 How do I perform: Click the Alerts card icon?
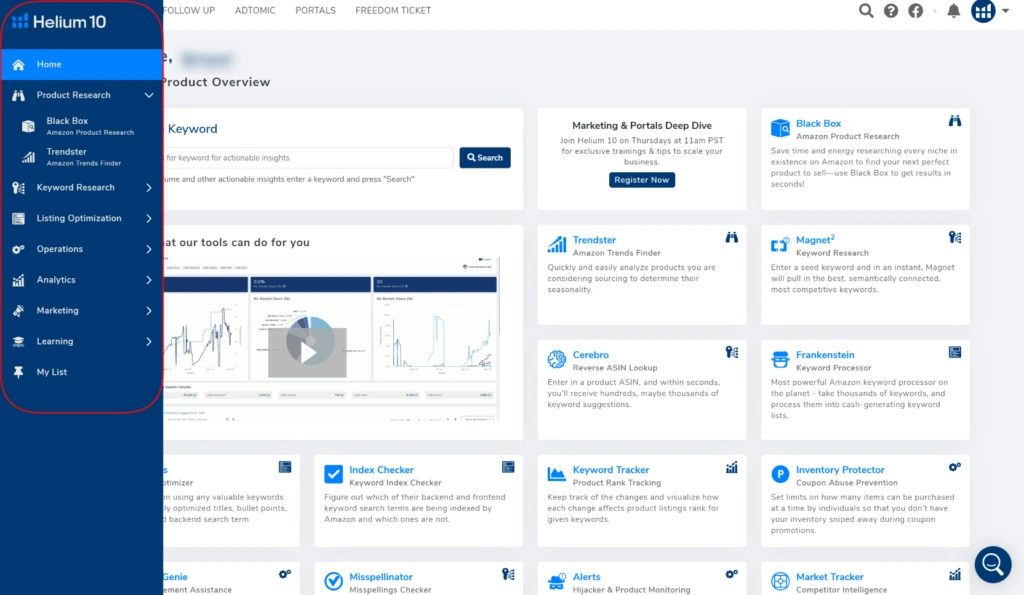(556, 581)
